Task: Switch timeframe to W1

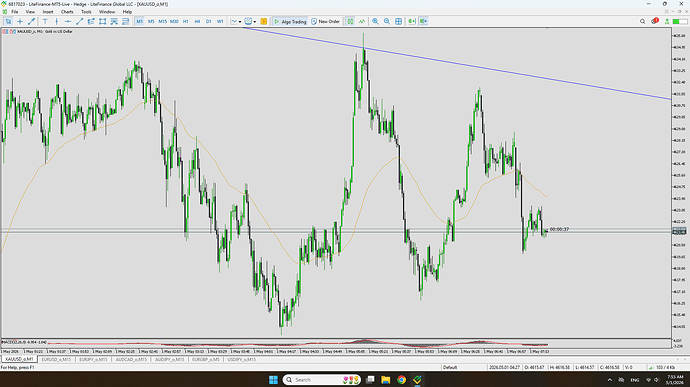Action: pos(220,21)
